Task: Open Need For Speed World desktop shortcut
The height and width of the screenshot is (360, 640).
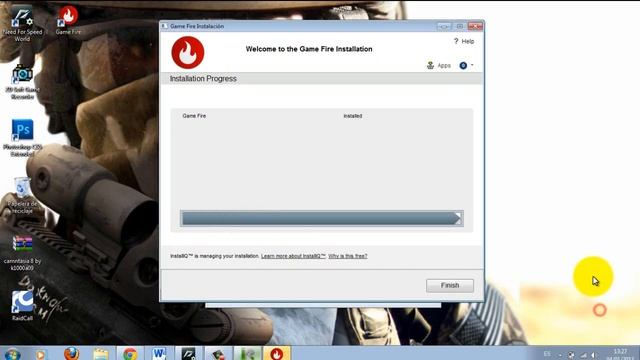Action: 22,24
